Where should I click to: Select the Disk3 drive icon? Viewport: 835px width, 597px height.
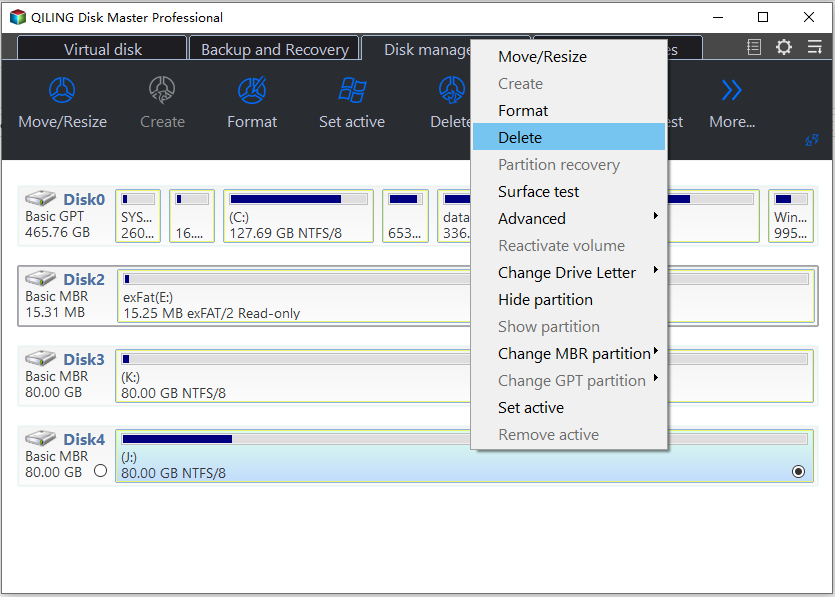click(x=40, y=358)
